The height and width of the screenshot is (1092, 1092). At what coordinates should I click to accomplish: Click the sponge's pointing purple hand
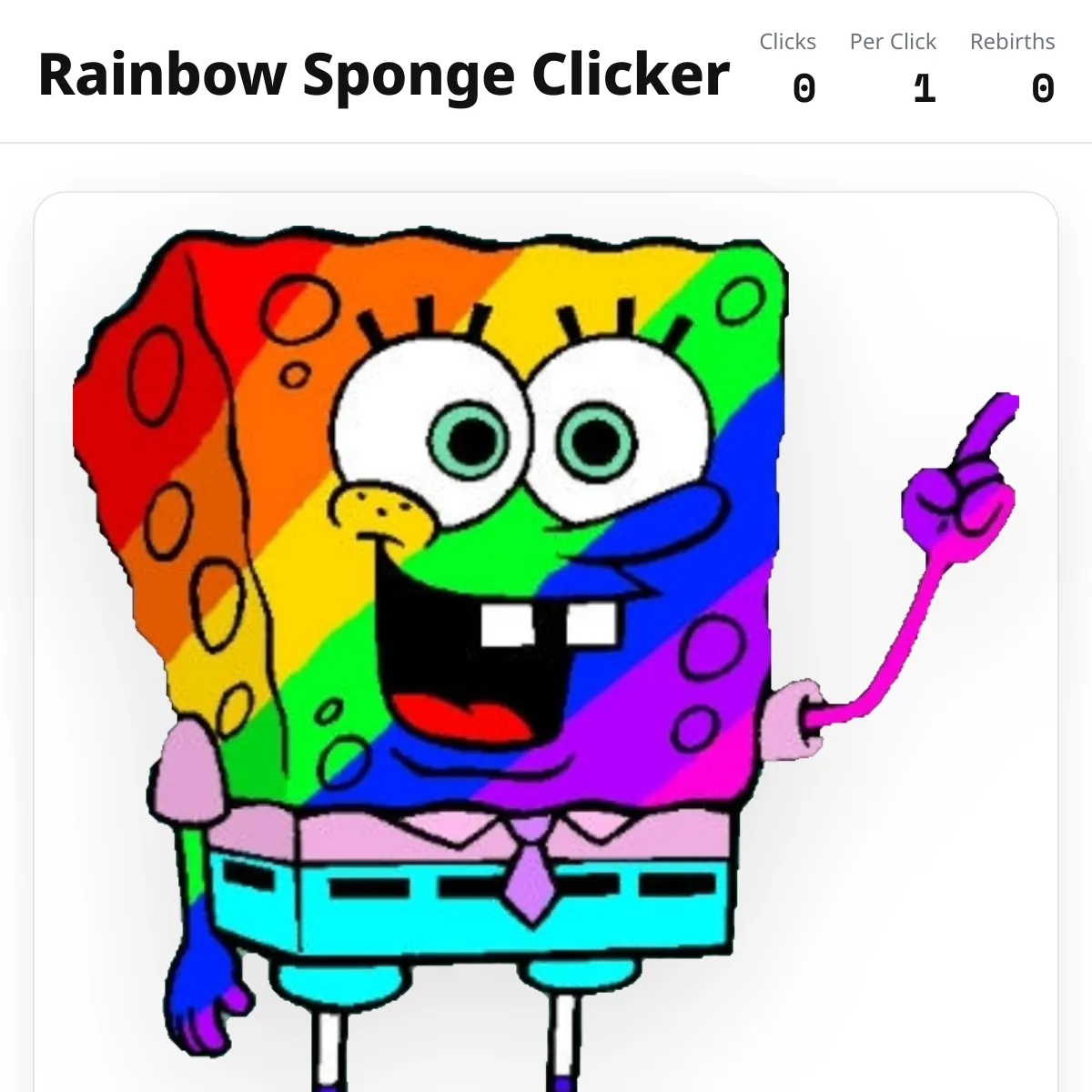point(965,471)
